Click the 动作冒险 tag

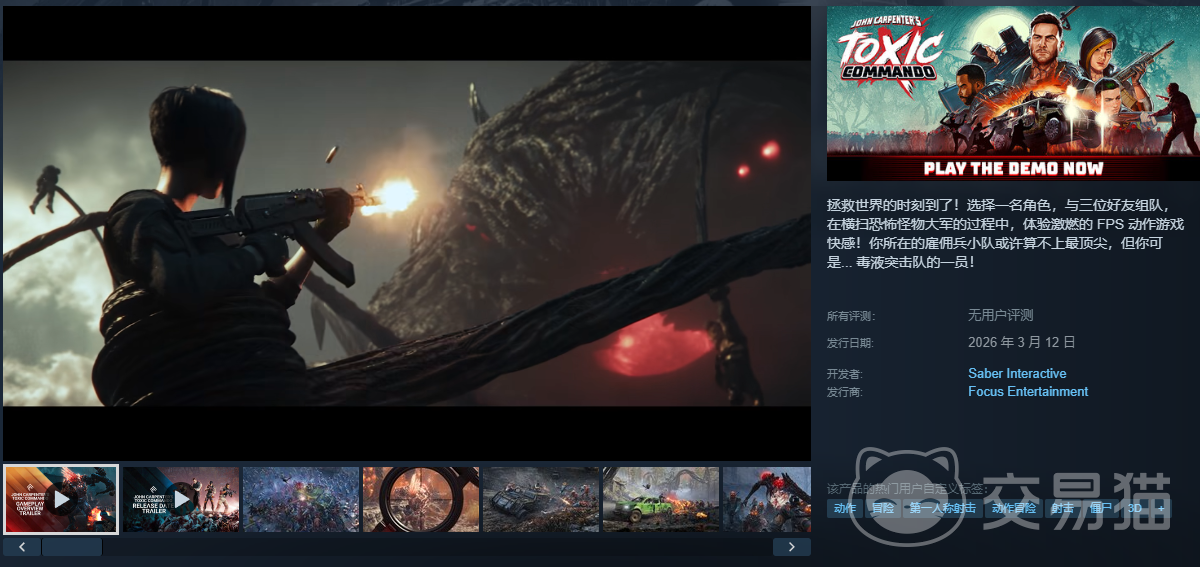[1014, 509]
